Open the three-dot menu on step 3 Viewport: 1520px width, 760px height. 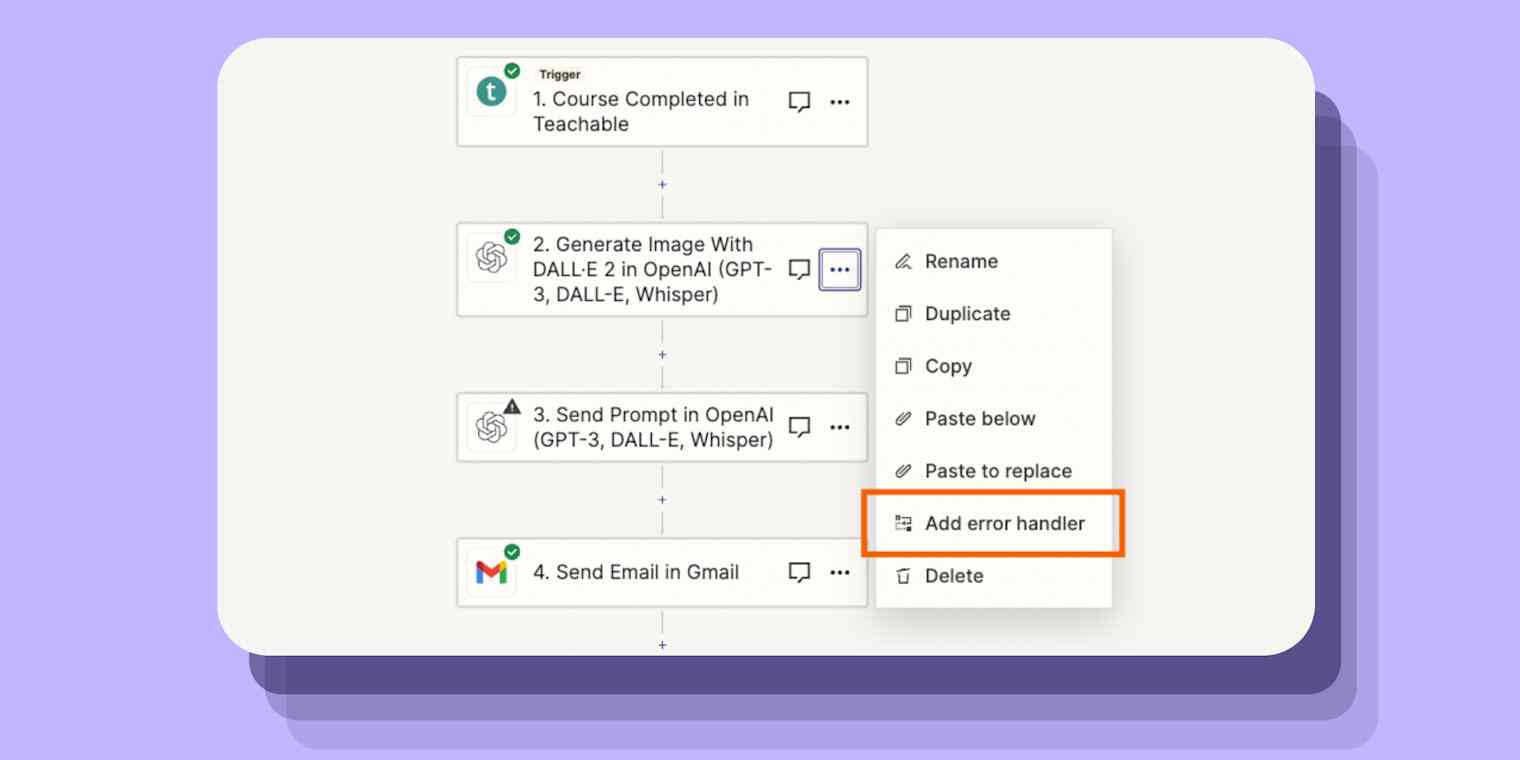pyautogui.click(x=840, y=427)
